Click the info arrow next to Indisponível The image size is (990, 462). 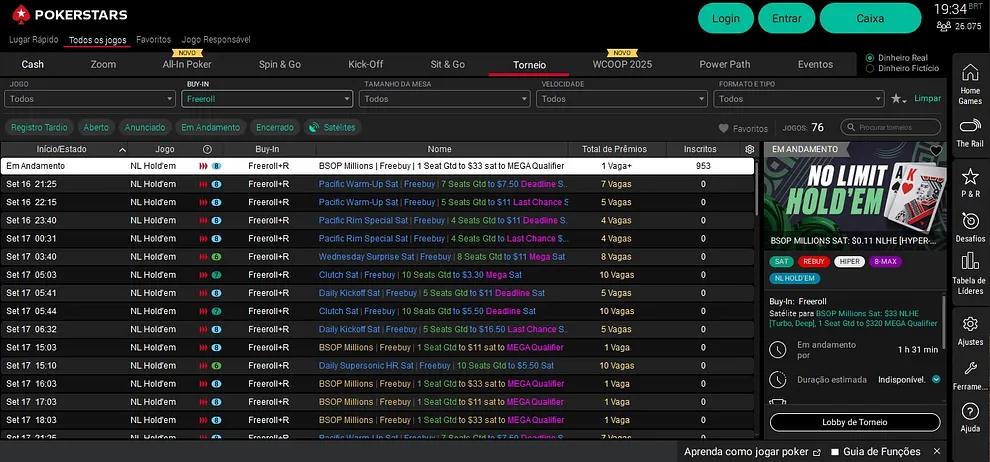click(936, 379)
